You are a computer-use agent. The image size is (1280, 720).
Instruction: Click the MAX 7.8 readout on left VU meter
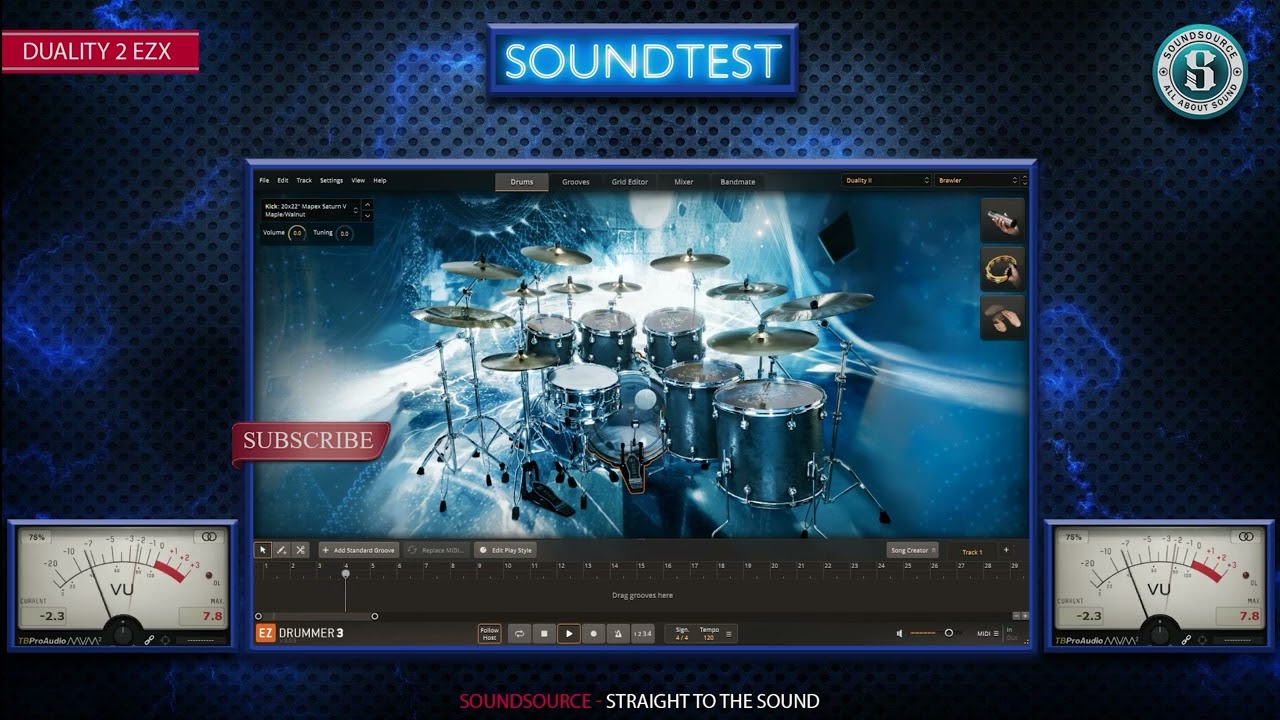click(x=203, y=616)
